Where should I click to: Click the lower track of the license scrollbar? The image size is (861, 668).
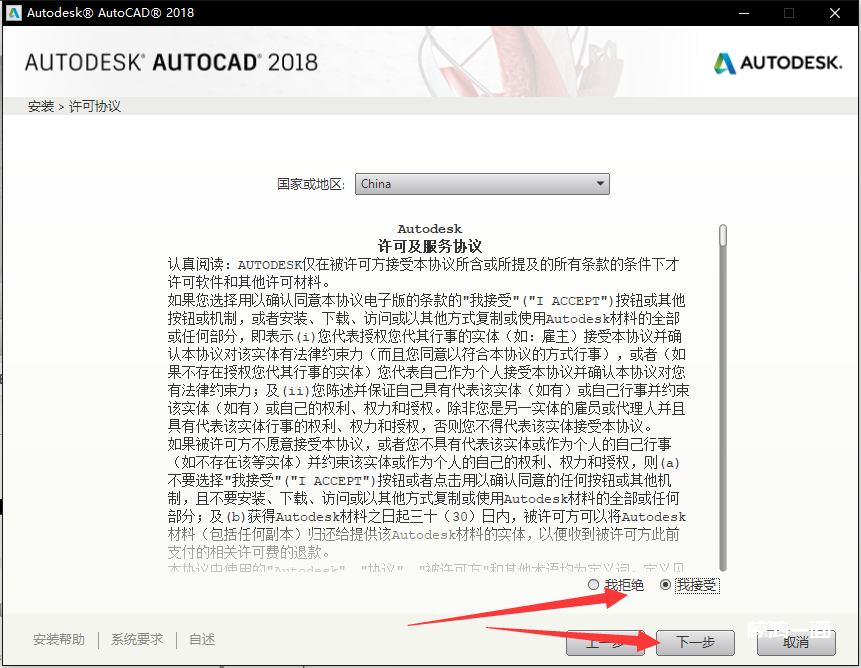click(x=723, y=450)
